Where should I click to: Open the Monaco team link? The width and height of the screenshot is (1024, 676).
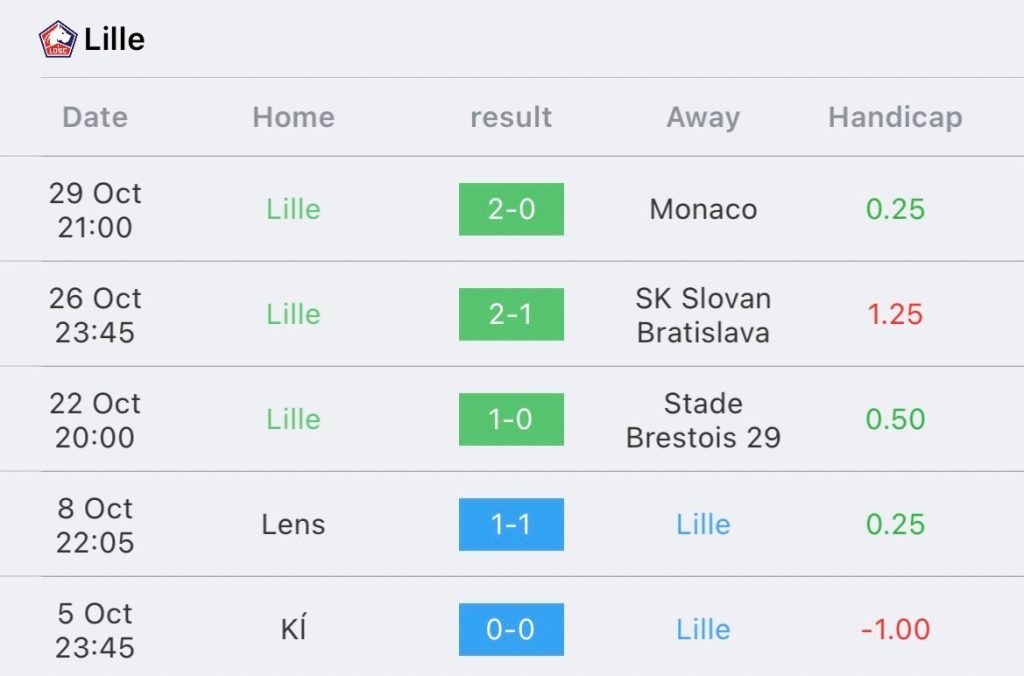703,210
